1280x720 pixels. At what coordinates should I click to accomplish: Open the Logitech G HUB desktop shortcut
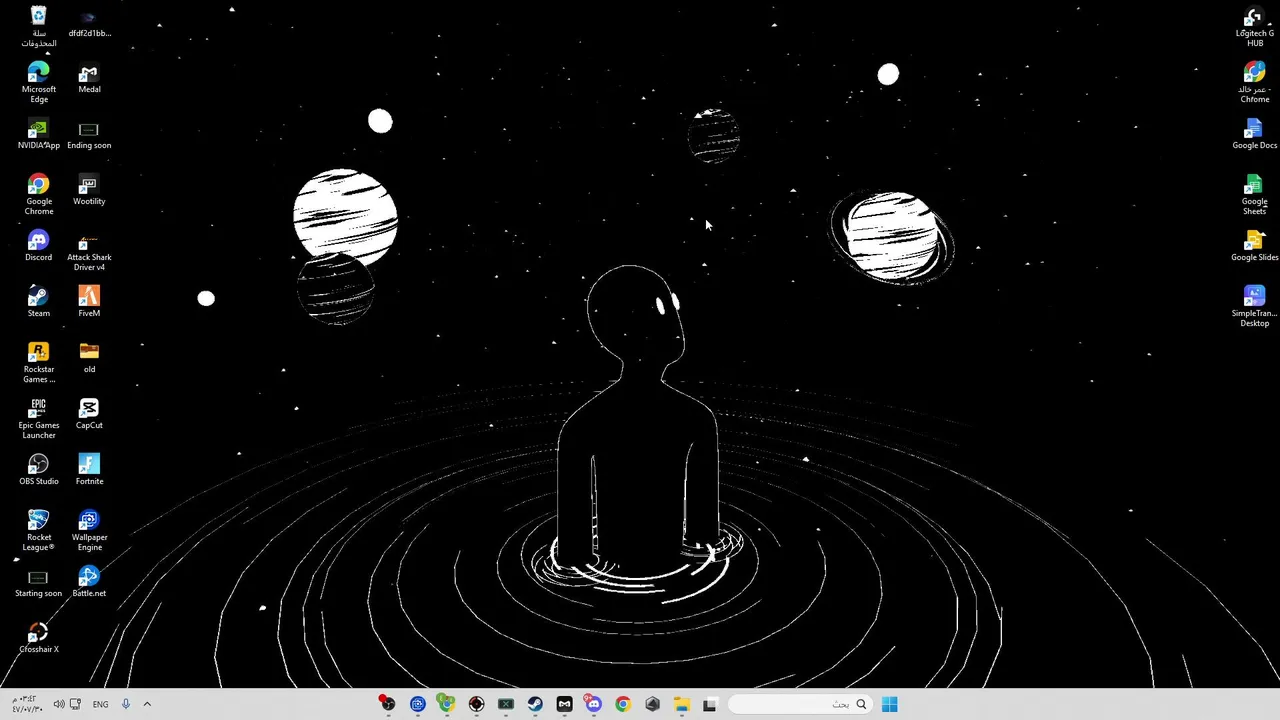[x=1254, y=27]
